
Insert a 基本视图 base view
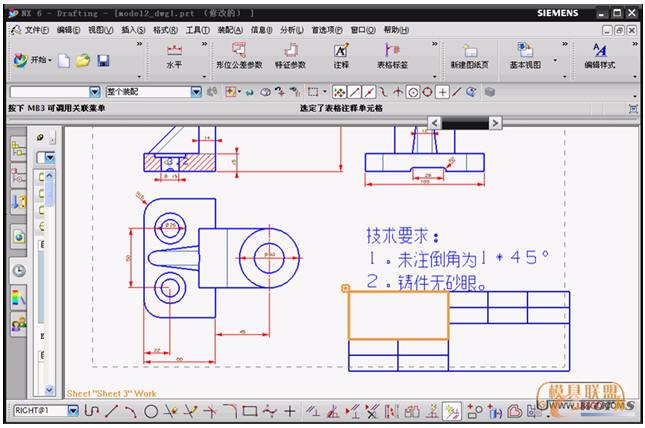click(526, 56)
